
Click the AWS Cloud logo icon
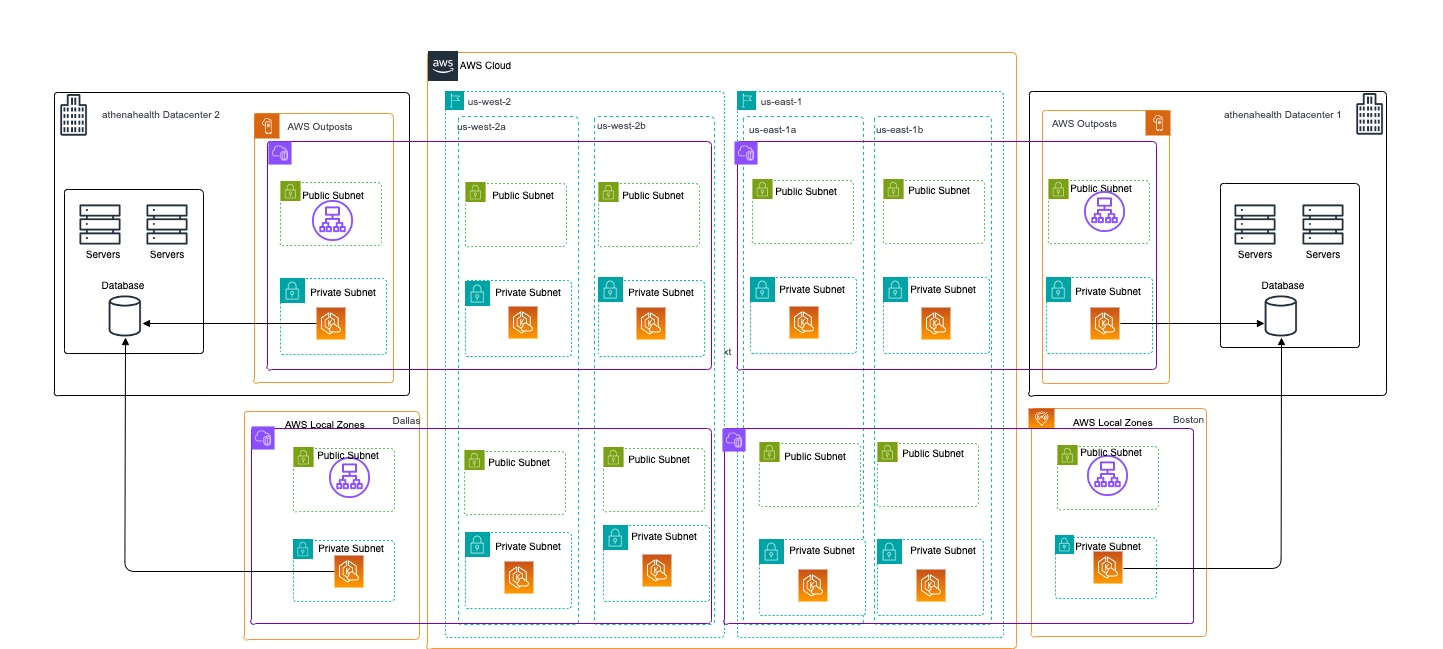click(x=443, y=64)
